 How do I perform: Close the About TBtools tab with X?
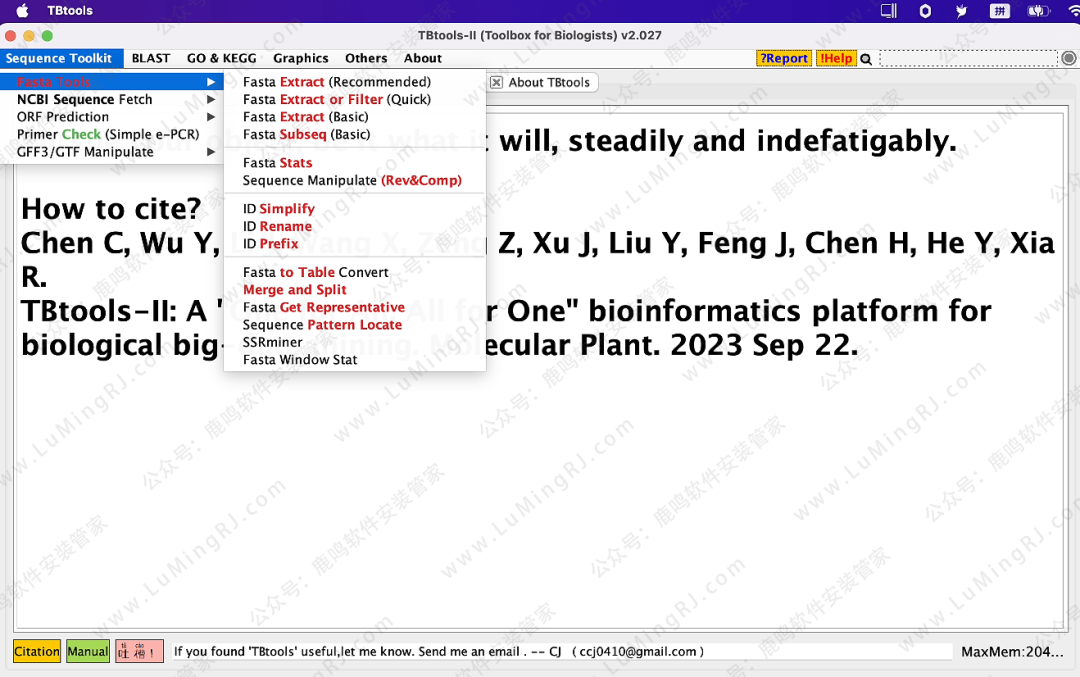(496, 82)
